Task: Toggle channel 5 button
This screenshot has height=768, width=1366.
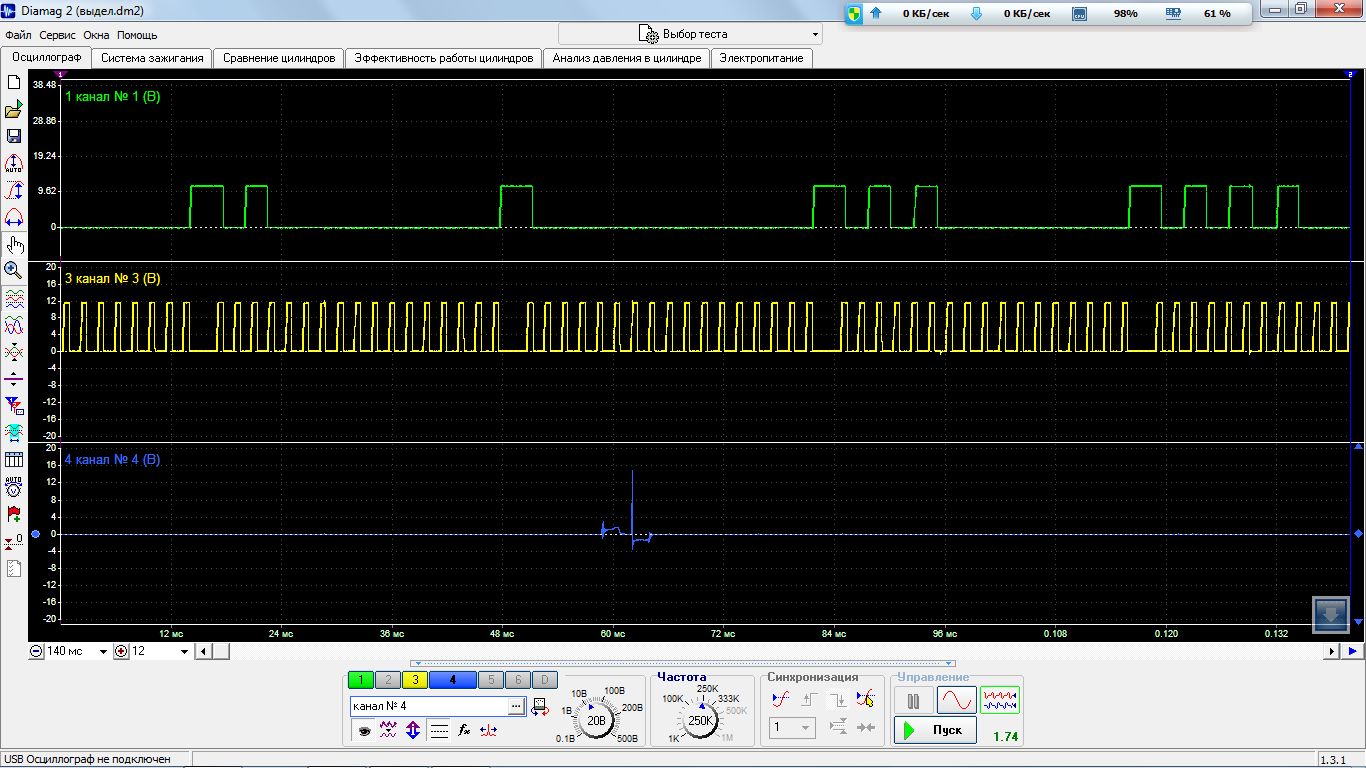Action: (x=491, y=680)
